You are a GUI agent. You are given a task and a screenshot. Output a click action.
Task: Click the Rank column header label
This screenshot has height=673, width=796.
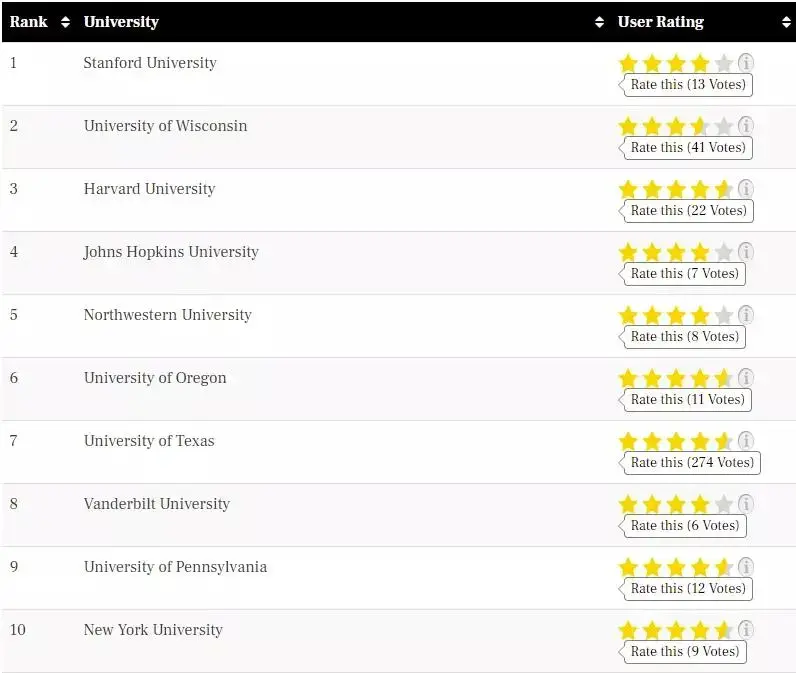[29, 22]
